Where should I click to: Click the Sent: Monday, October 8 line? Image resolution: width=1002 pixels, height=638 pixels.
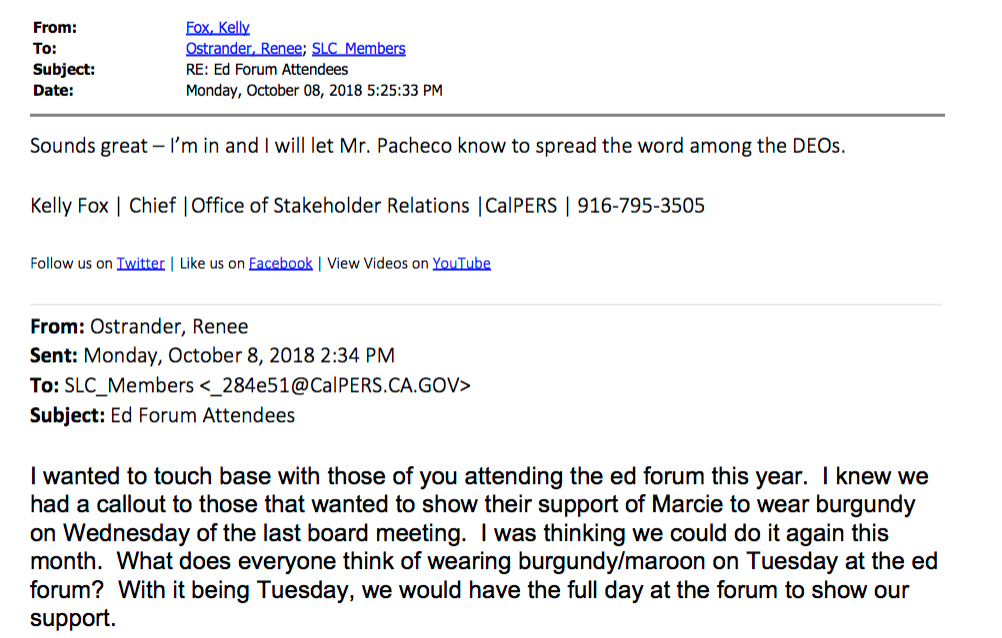click(212, 355)
